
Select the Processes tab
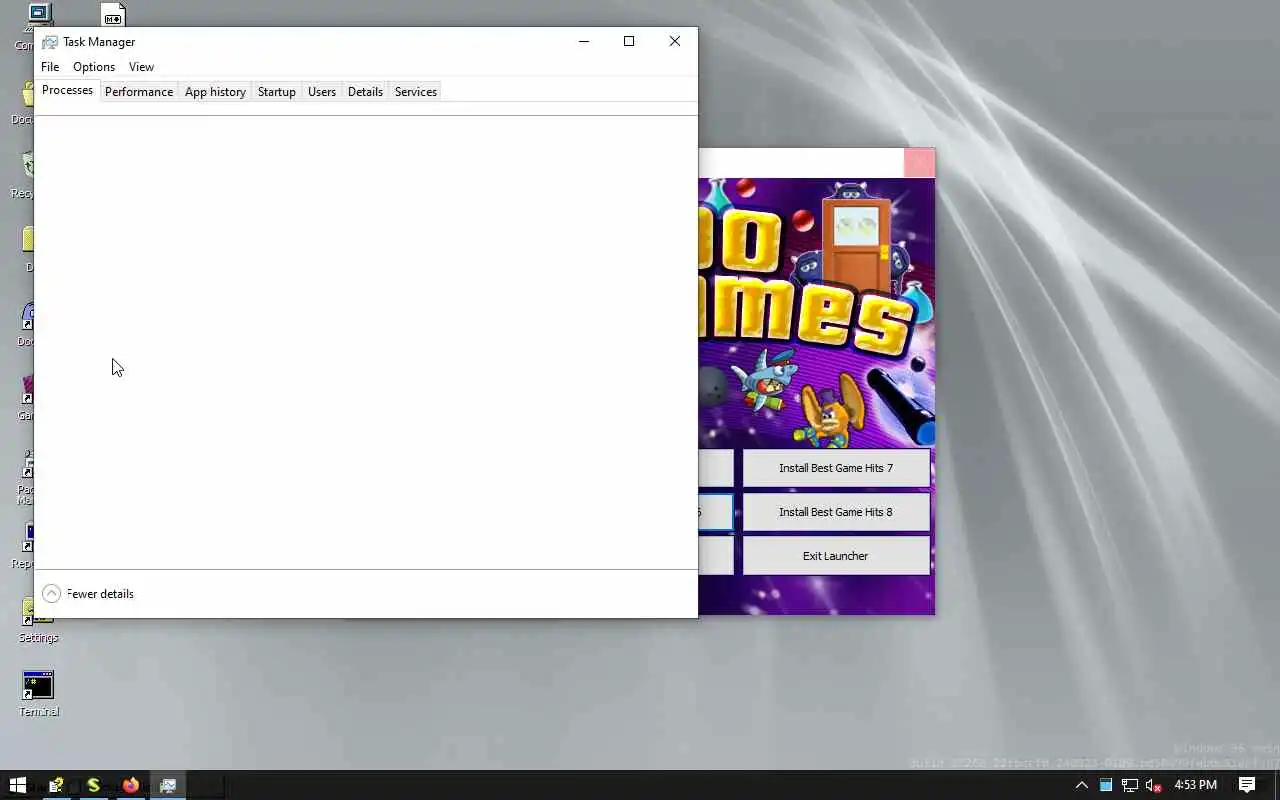[67, 90]
